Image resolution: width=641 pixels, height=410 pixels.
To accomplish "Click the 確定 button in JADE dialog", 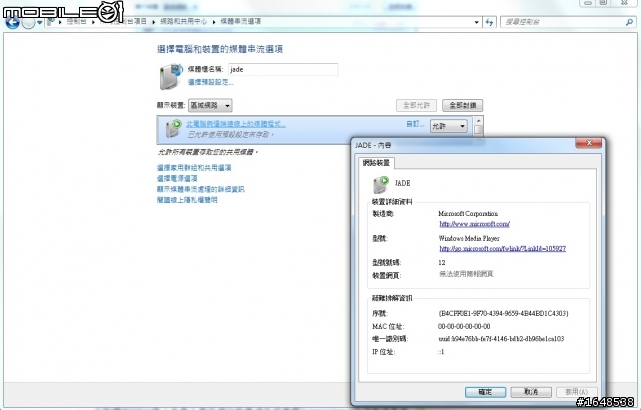I will click(485, 392).
